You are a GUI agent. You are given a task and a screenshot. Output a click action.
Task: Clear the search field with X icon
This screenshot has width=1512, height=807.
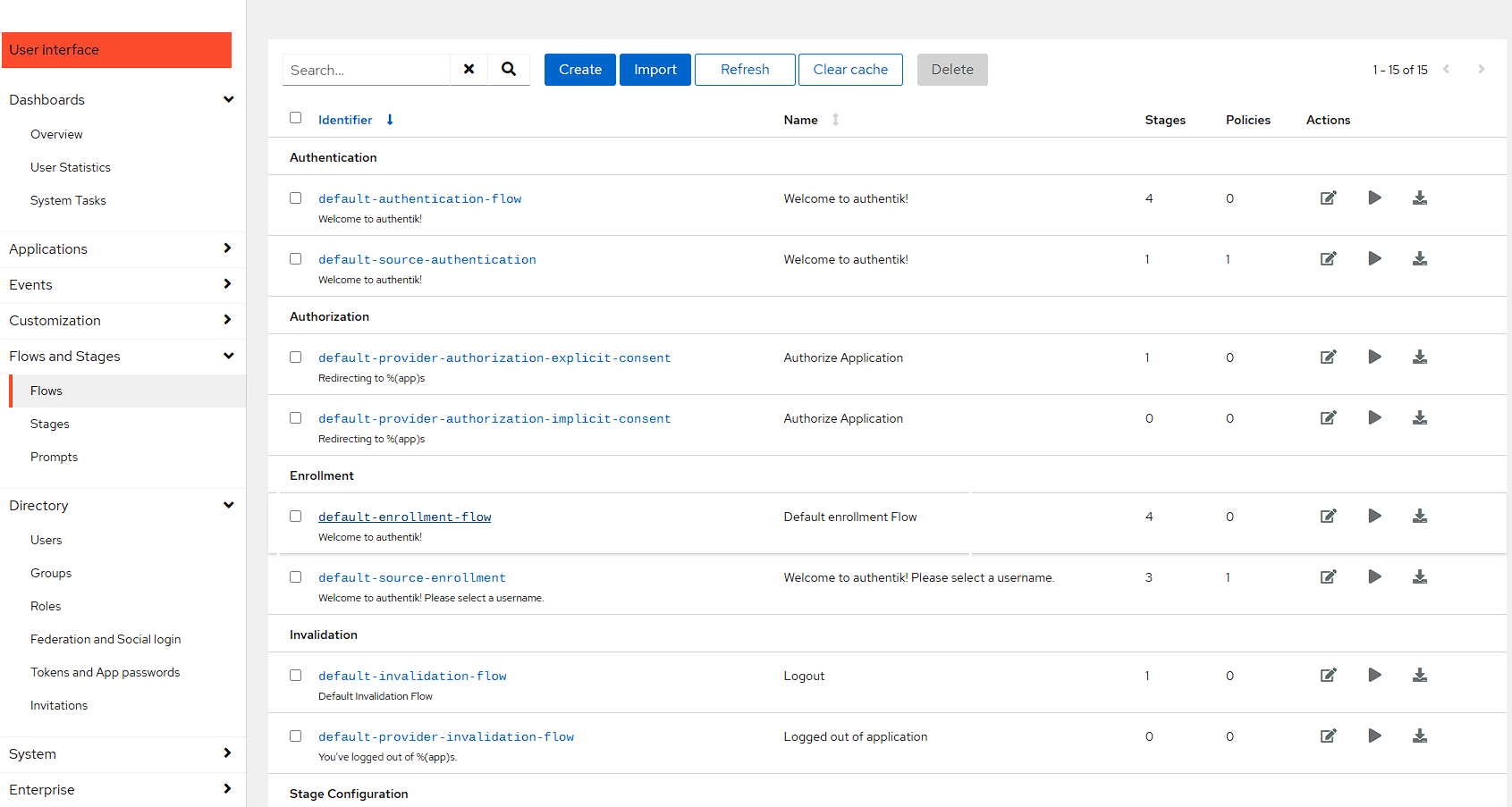[x=469, y=70]
